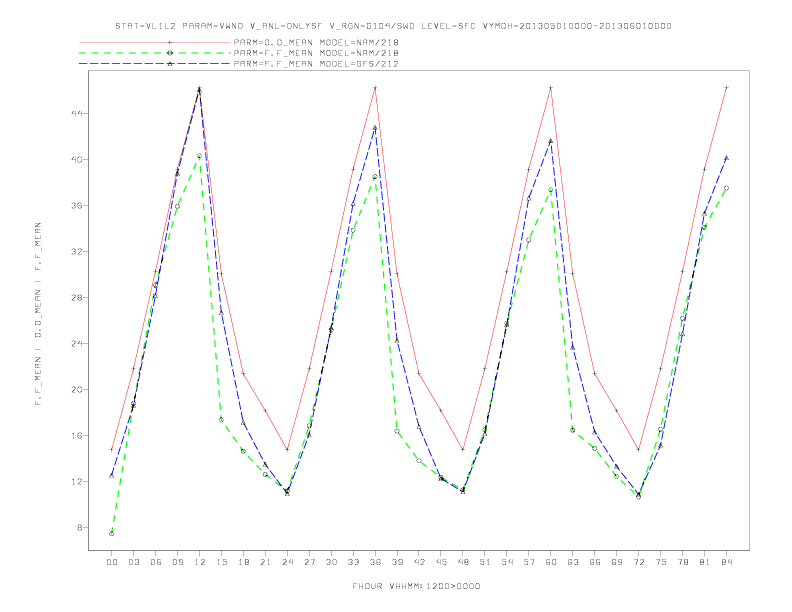The height and width of the screenshot is (612, 792).
Task: Click x-axis tick label 54
Action: [x=507, y=562]
